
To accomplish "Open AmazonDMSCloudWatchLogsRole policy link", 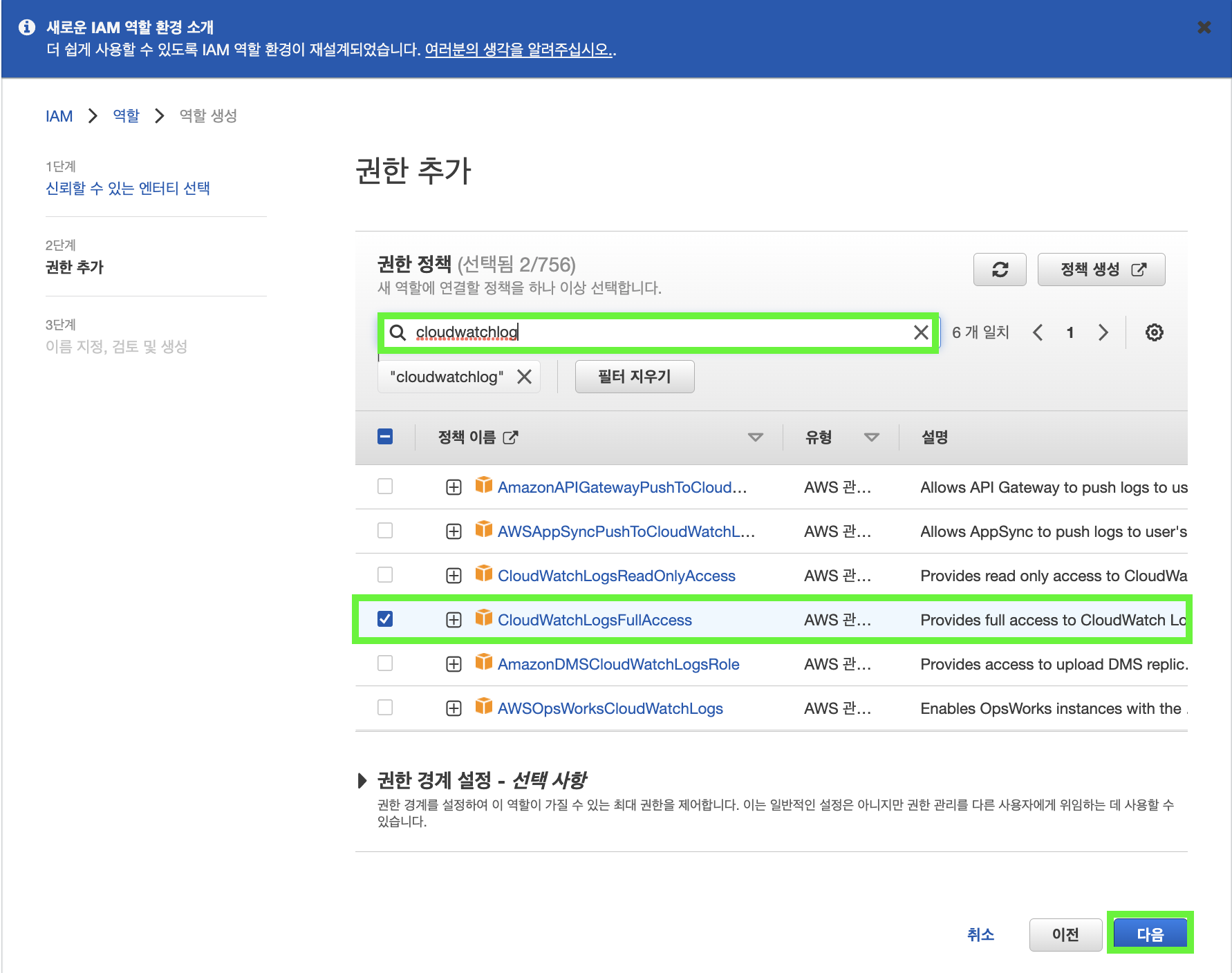I will coord(618,665).
